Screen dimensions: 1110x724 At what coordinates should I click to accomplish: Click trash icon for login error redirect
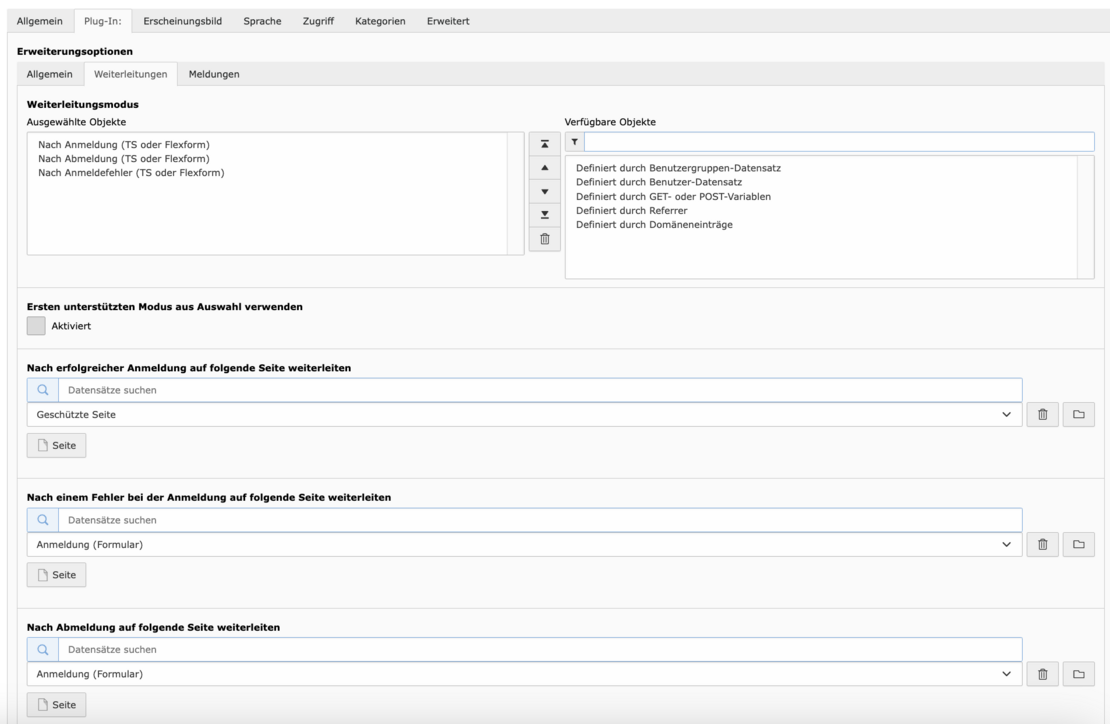[1041, 544]
